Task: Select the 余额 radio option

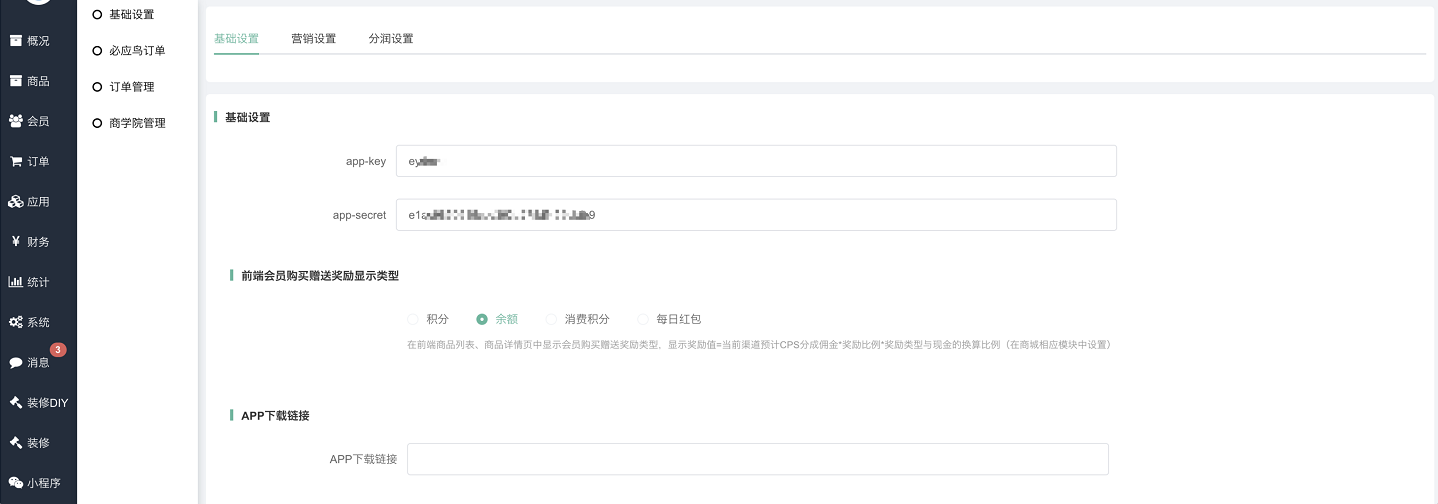Action: 482,319
